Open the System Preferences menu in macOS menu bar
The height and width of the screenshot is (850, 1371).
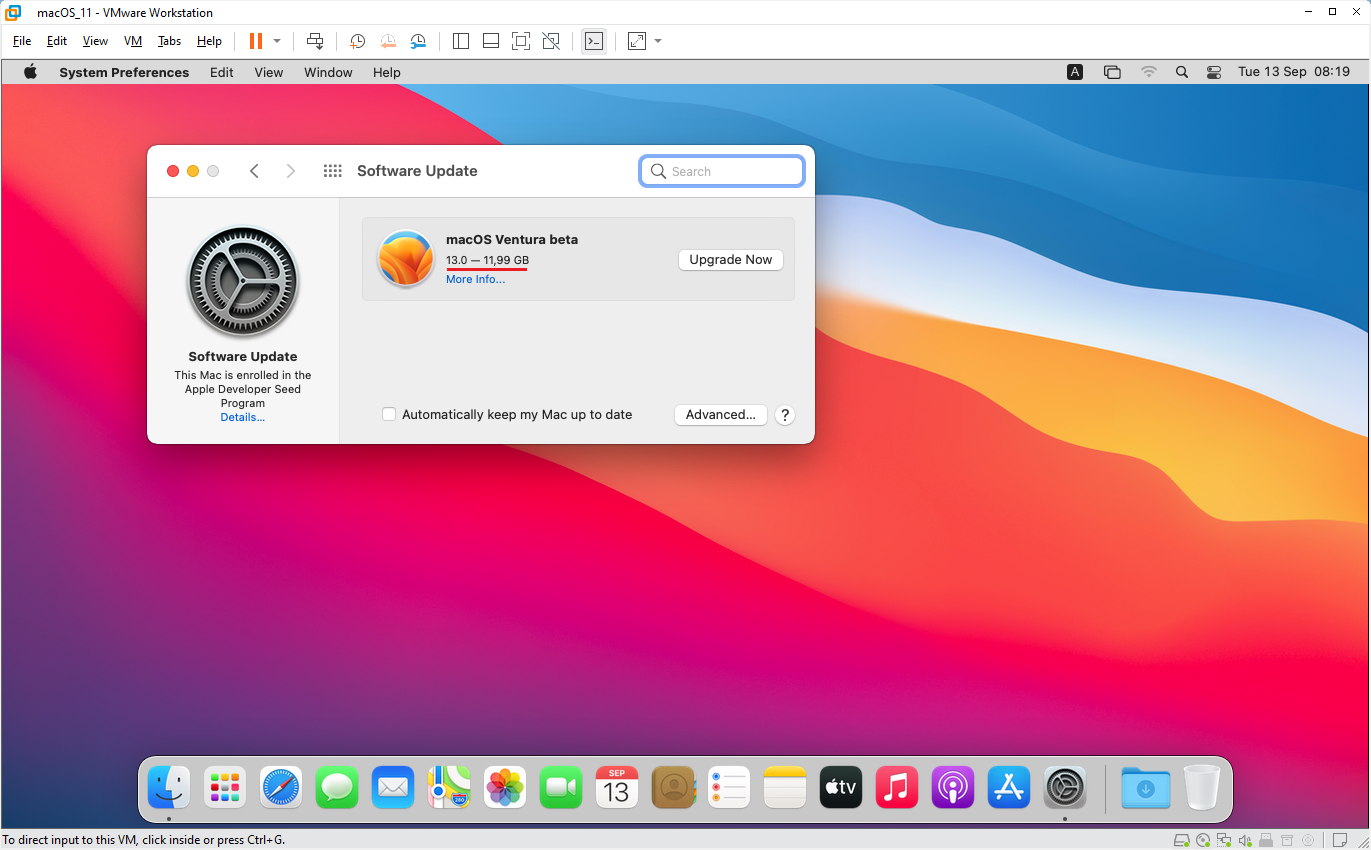(124, 72)
